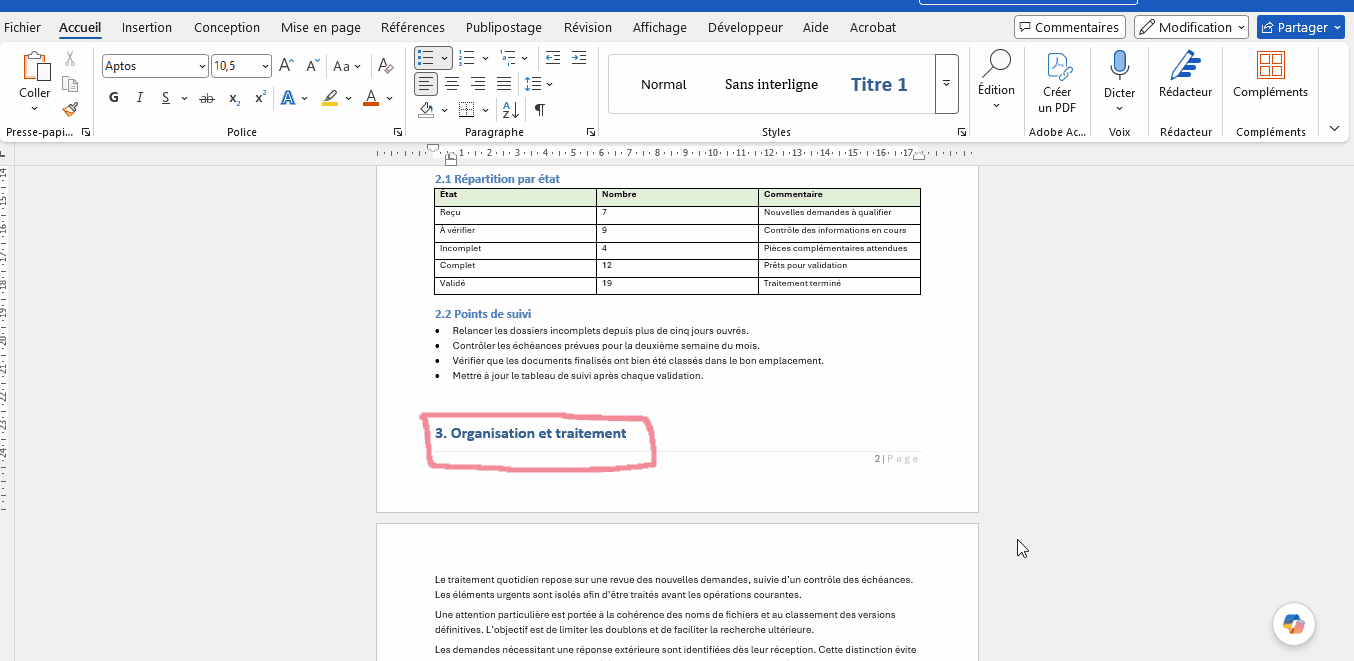Apply the Sans interligne style
1354x661 pixels.
[x=771, y=84]
